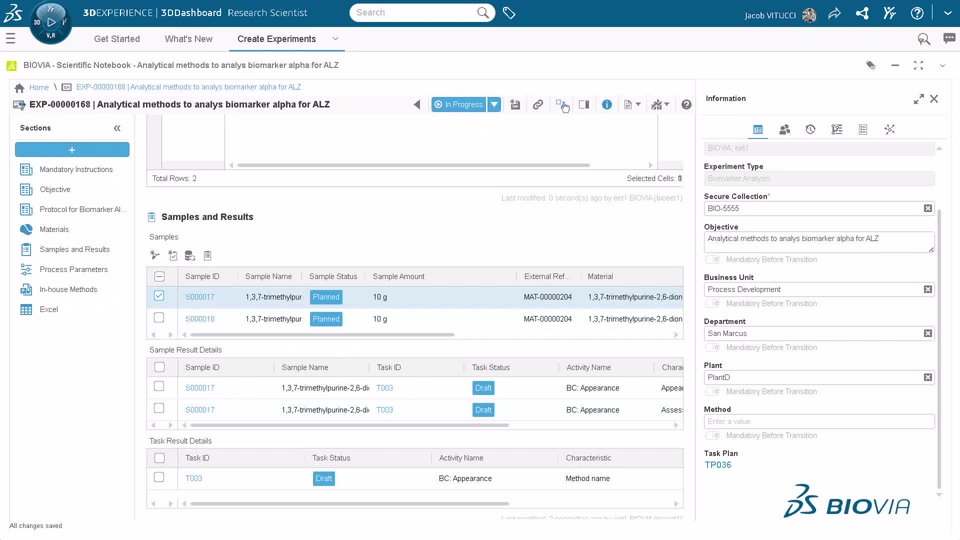Uncheck the S000017 sample row checkbox
The width and height of the screenshot is (960, 540).
pyautogui.click(x=159, y=296)
